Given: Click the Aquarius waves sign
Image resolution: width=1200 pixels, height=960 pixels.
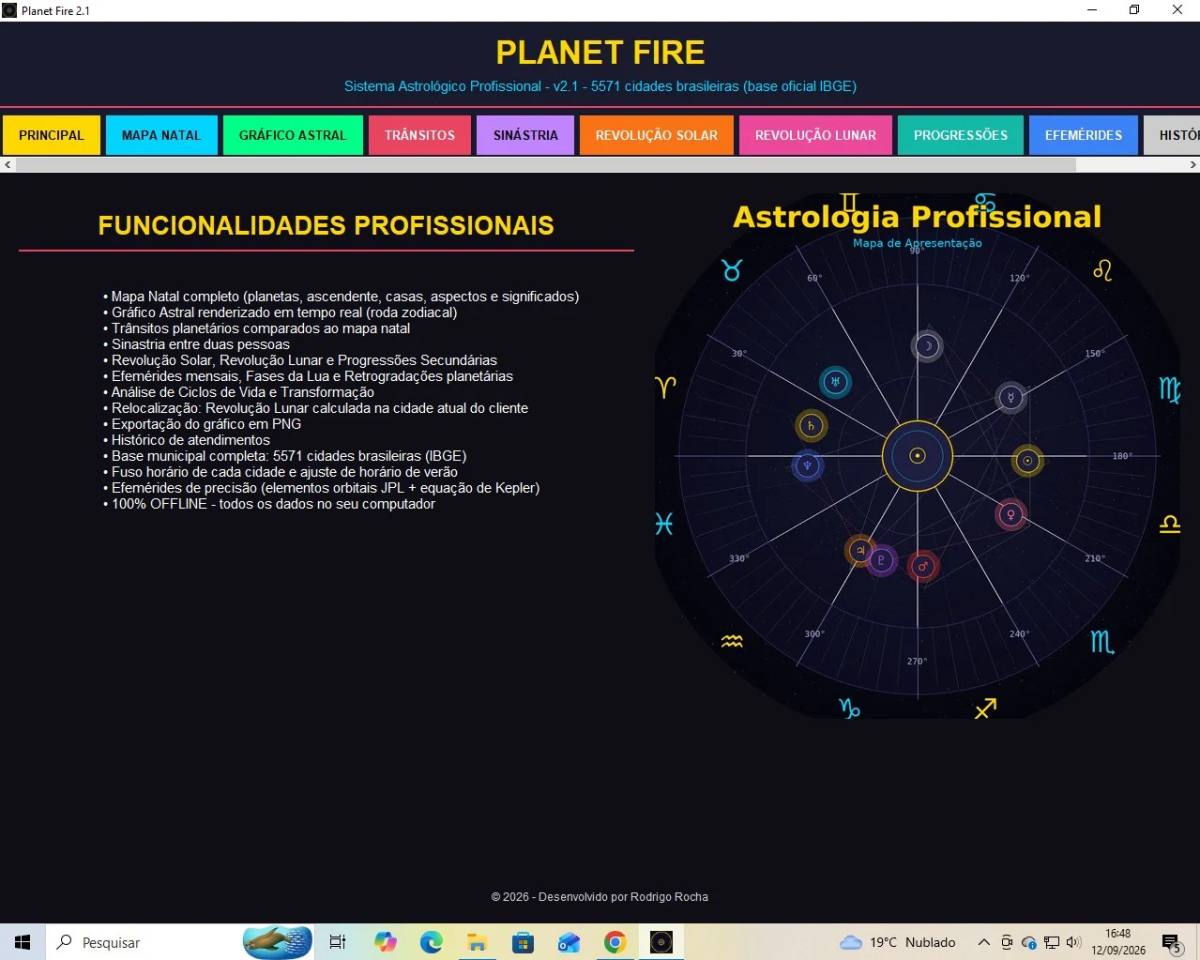Looking at the screenshot, I should pos(732,642).
